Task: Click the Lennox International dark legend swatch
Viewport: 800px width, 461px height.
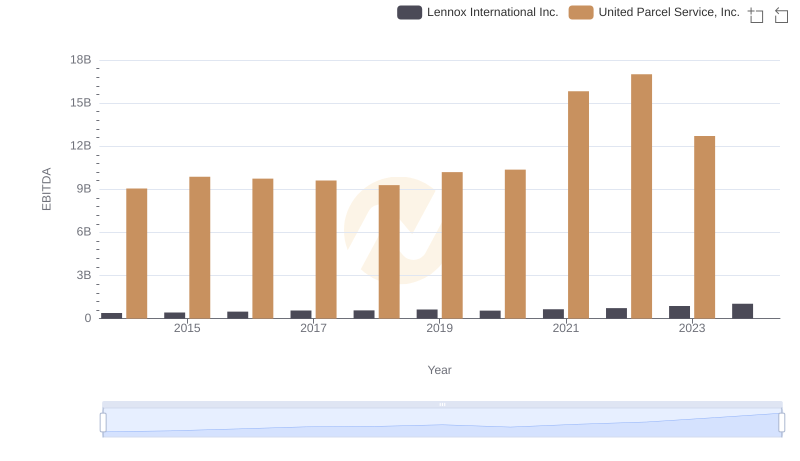Action: tap(409, 12)
